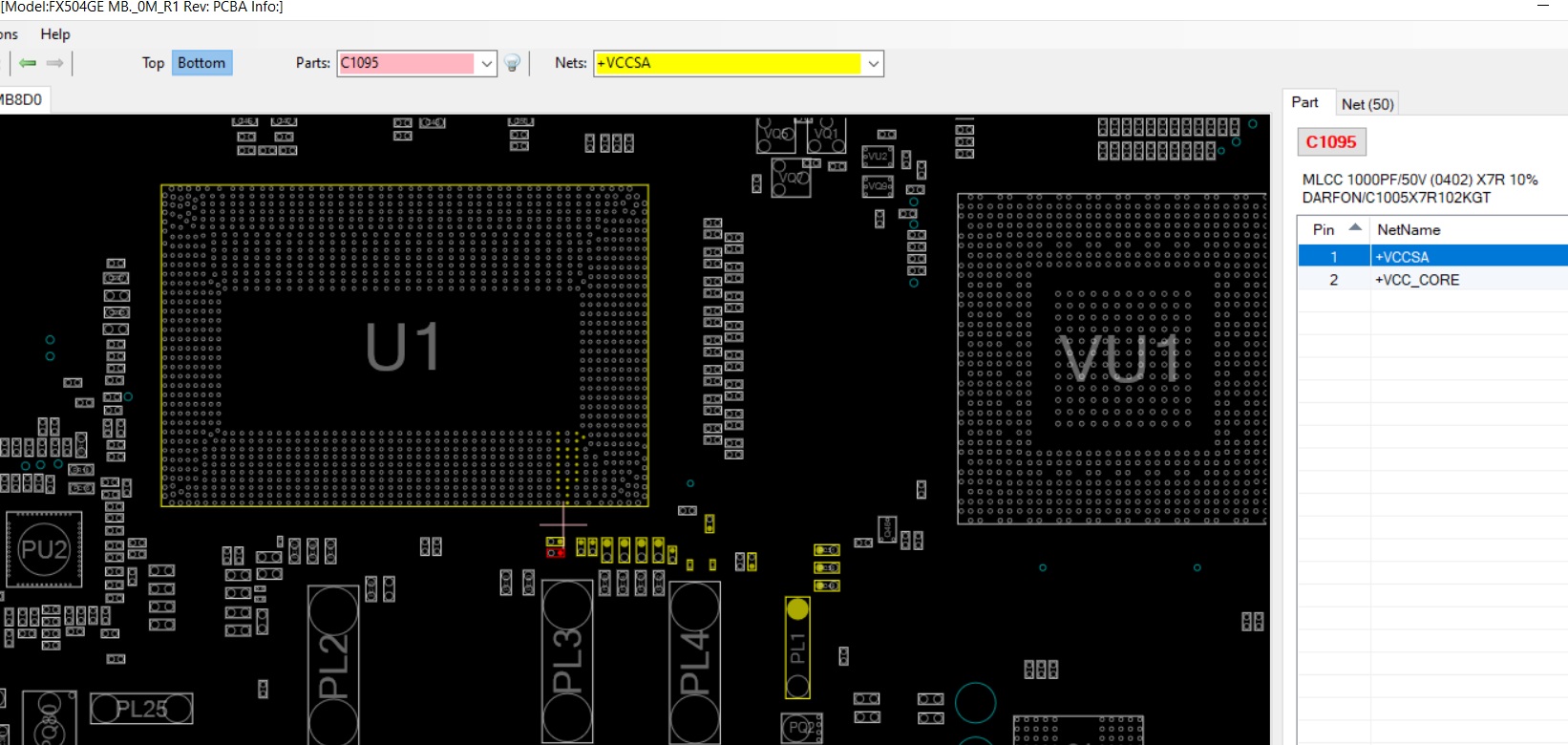Screen dimensions: 1568x745
Task: Click the lightbulb icon beside Parts box
Action: [513, 63]
